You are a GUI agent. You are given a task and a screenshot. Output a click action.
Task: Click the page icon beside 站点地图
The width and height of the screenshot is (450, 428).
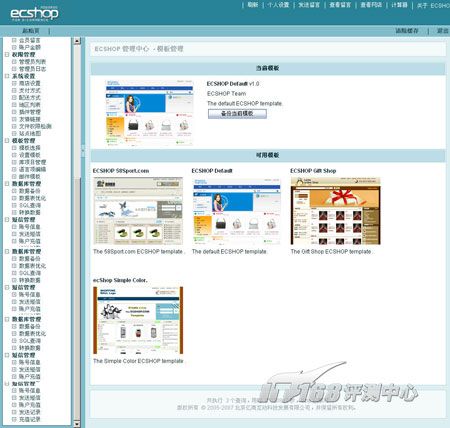click(14, 133)
